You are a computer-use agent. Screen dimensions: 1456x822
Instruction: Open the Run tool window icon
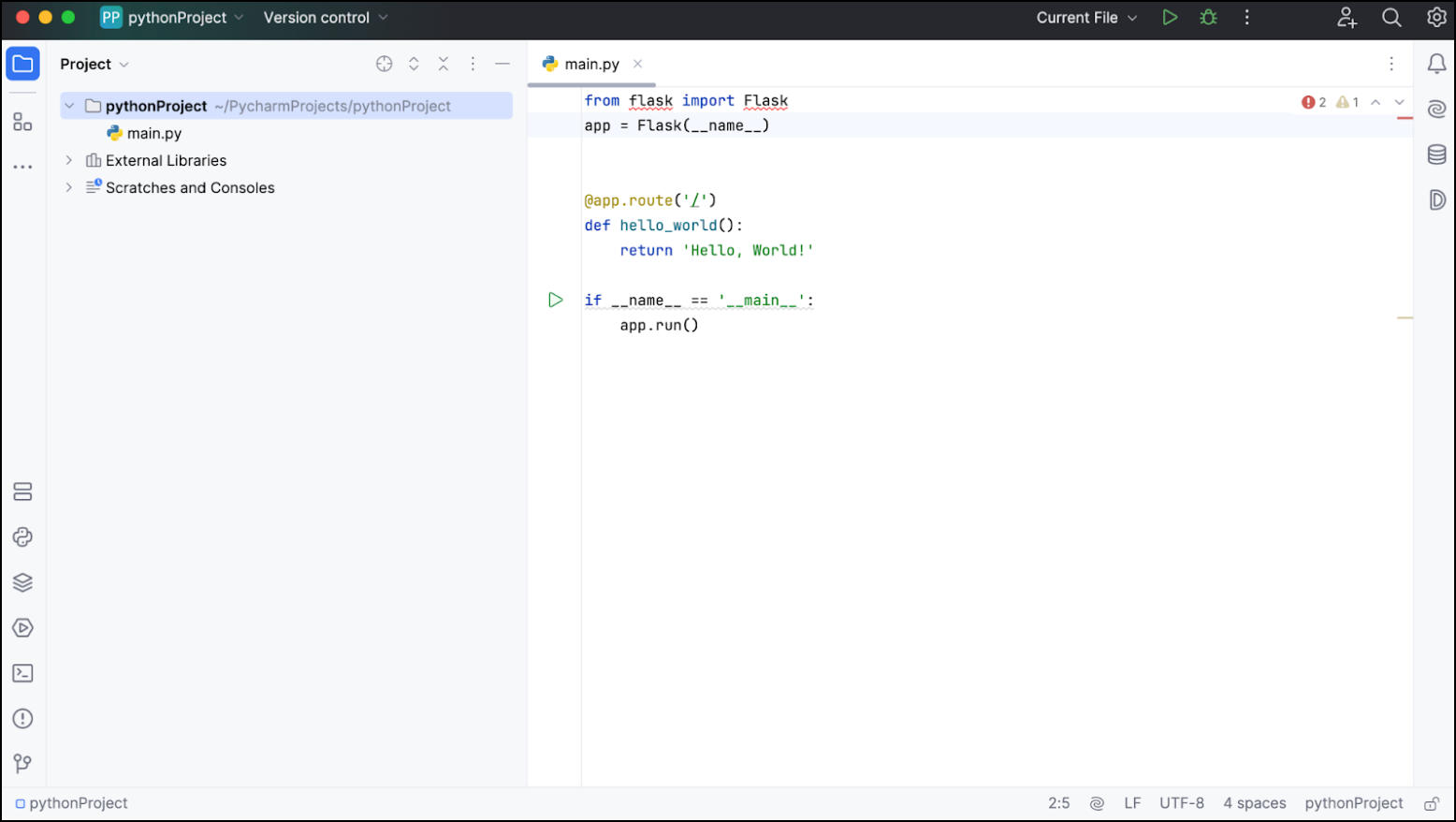coord(22,628)
